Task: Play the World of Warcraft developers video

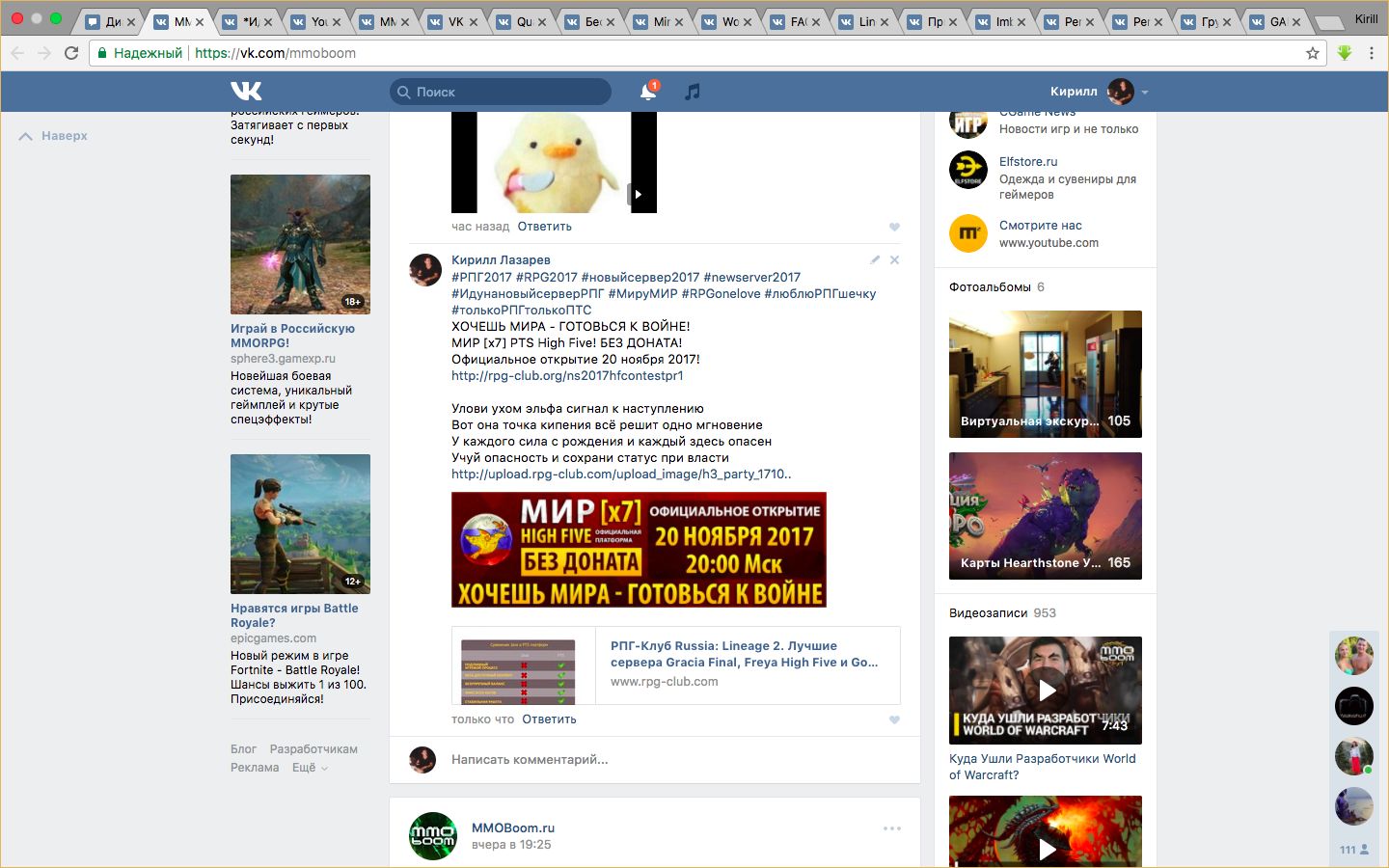Action: pos(1046,691)
